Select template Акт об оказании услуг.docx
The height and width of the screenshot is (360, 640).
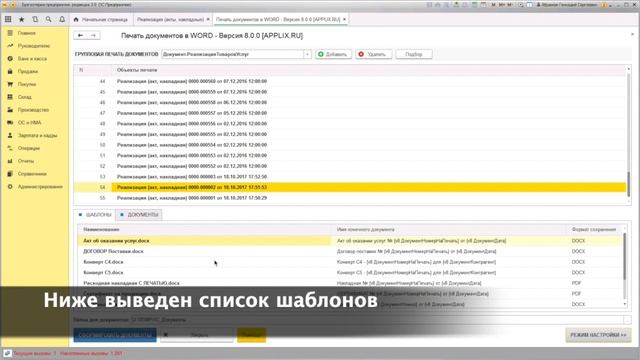116,241
